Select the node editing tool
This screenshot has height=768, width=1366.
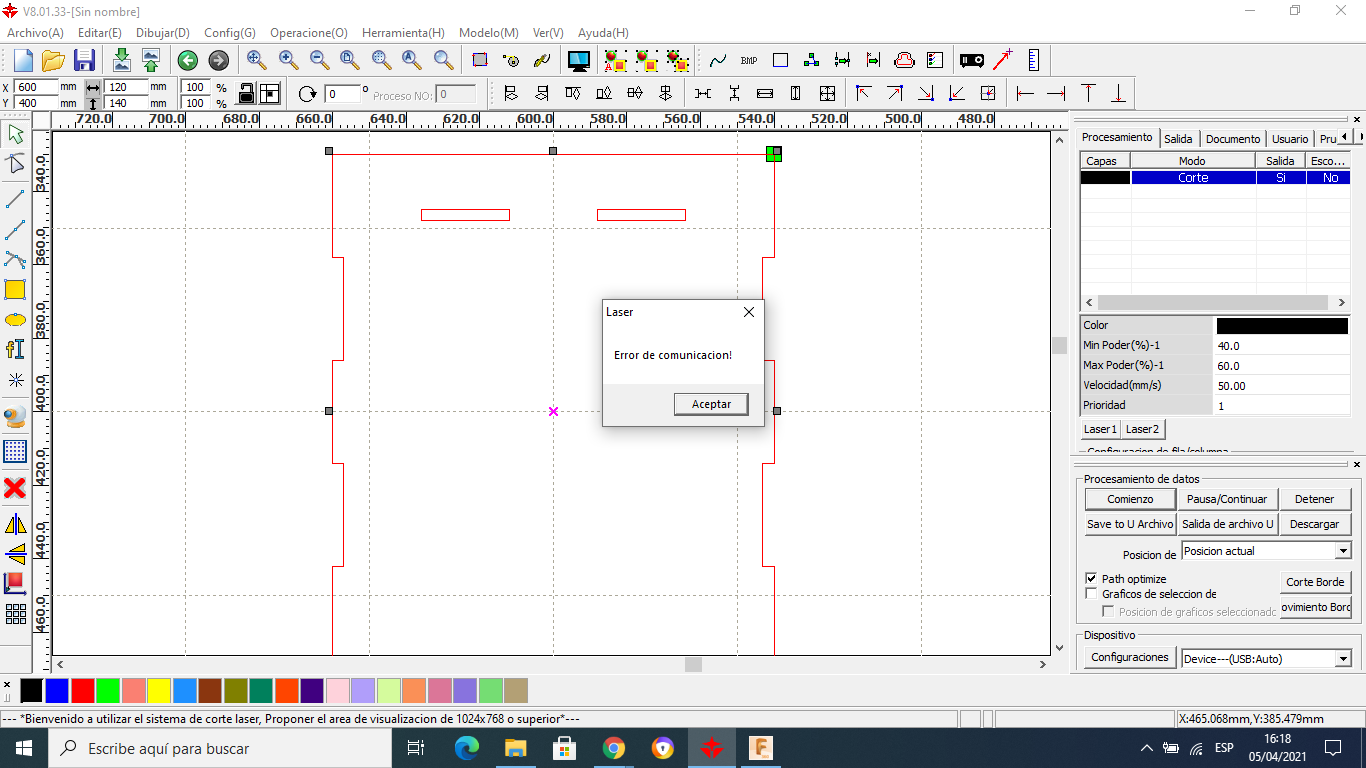point(15,165)
